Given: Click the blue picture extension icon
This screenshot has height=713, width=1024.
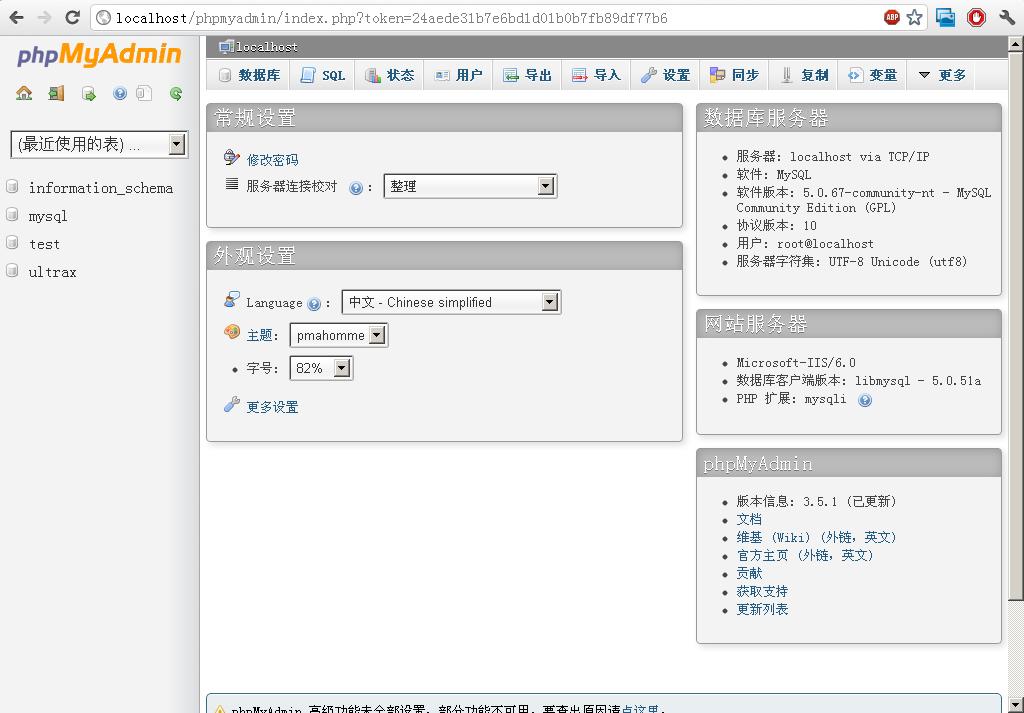Looking at the screenshot, I should coord(945,18).
